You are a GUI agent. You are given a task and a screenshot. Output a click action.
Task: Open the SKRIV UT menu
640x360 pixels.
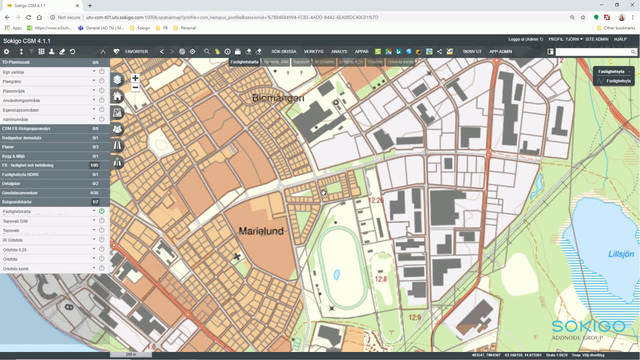click(x=472, y=51)
